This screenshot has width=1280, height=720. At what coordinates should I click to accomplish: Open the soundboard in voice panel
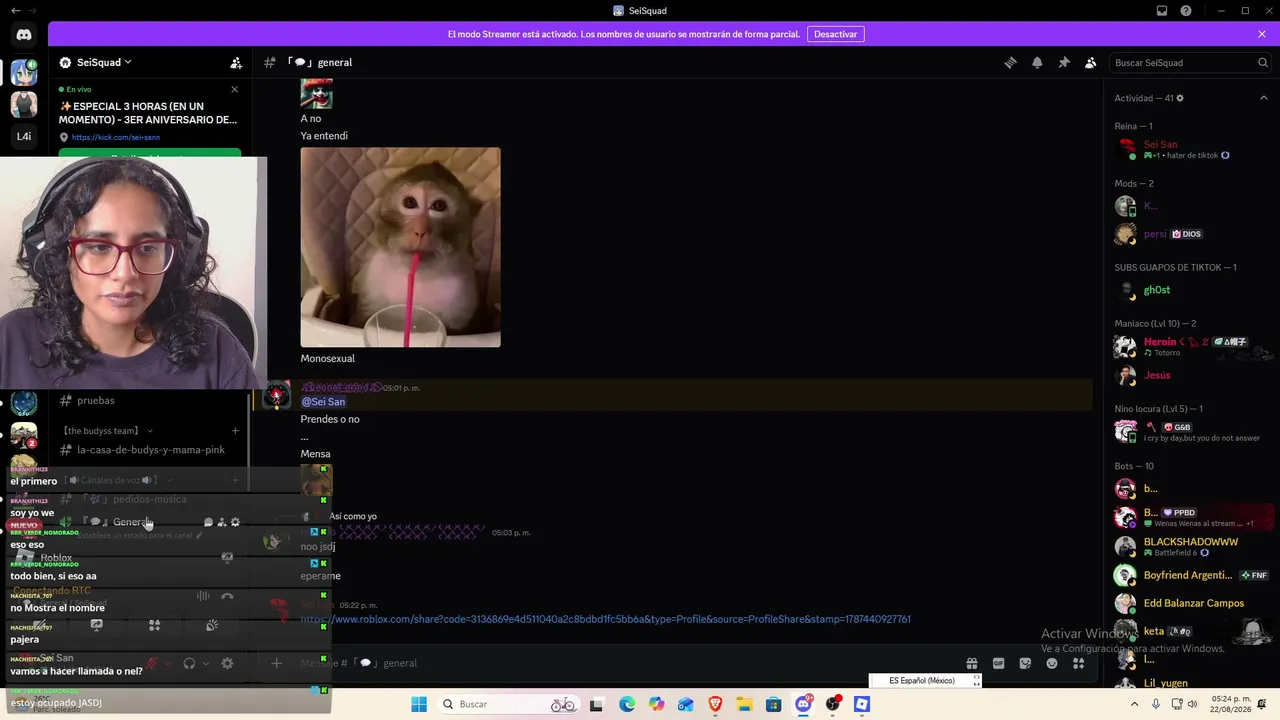212,626
